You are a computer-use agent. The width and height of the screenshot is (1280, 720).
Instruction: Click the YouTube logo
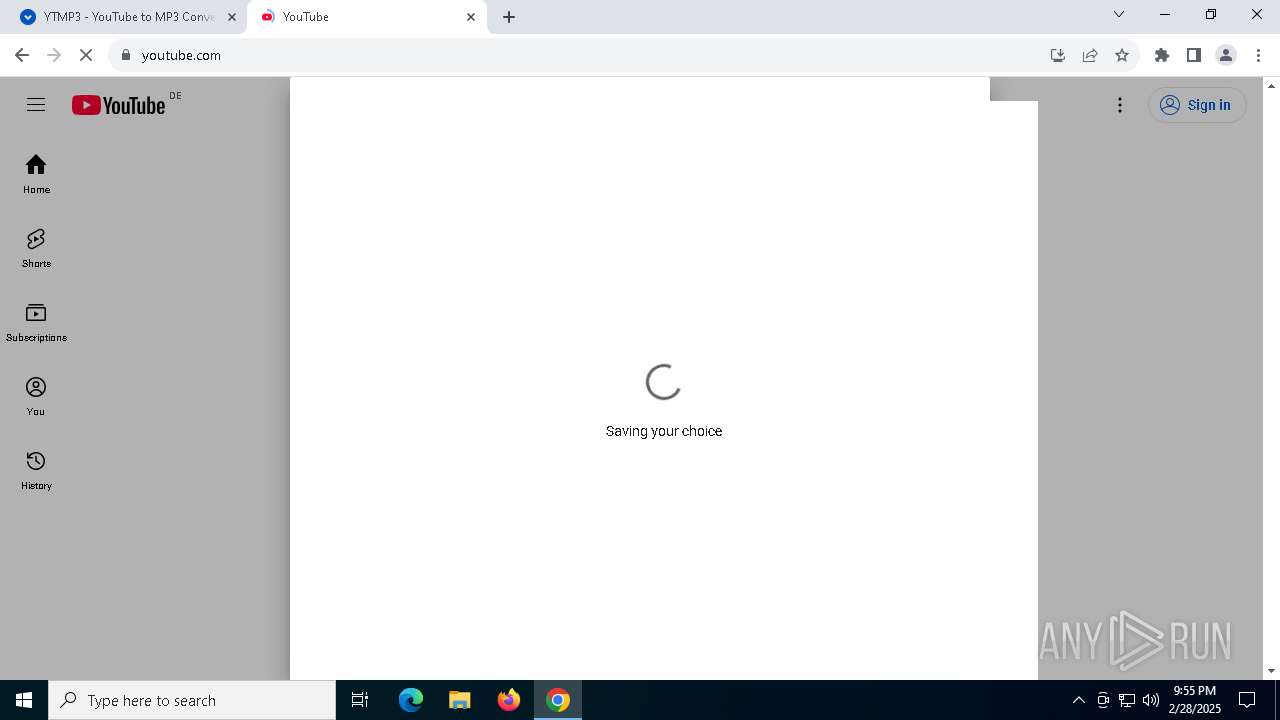pyautogui.click(x=118, y=105)
